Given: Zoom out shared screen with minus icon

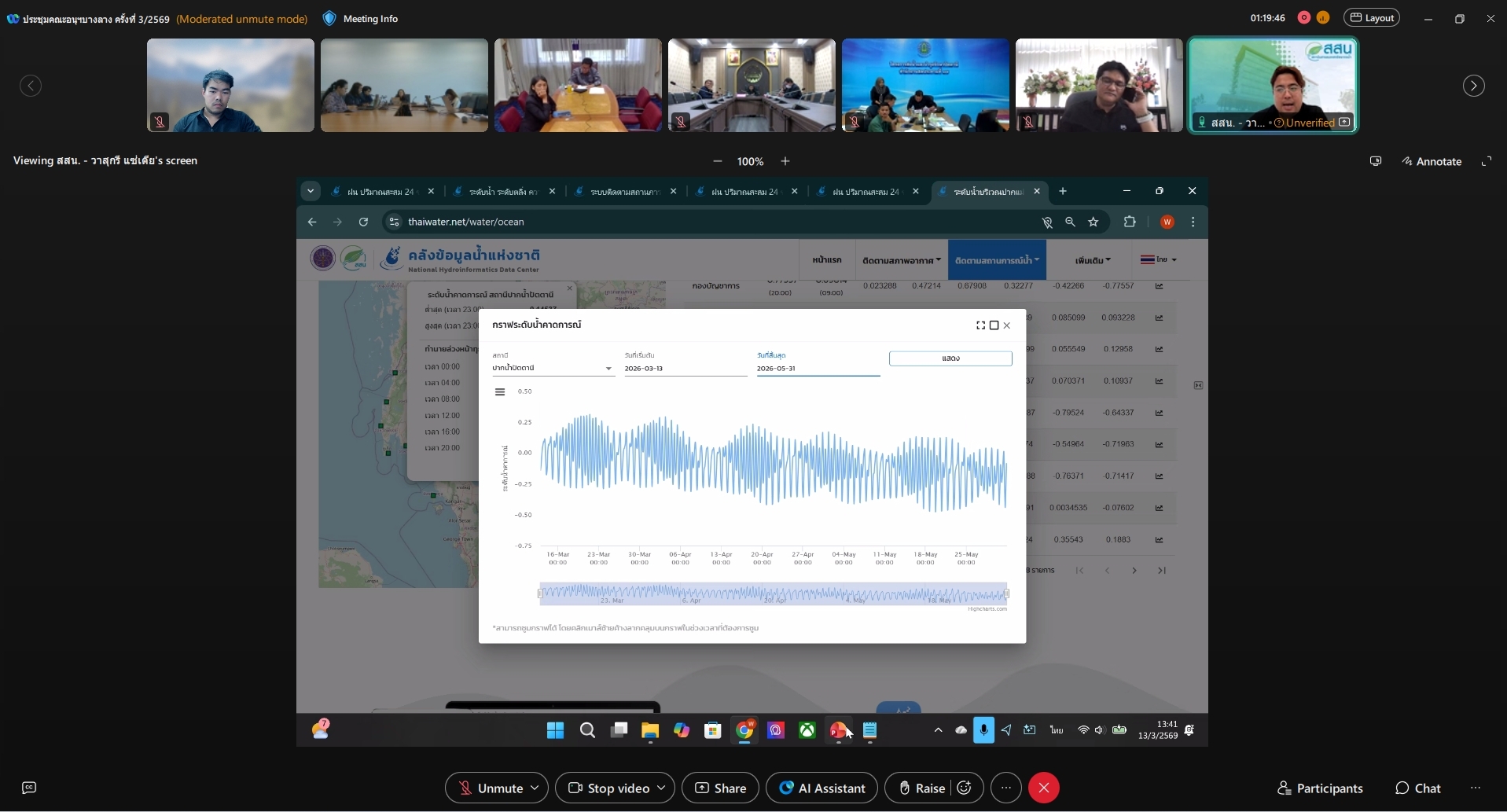Looking at the screenshot, I should pyautogui.click(x=717, y=161).
